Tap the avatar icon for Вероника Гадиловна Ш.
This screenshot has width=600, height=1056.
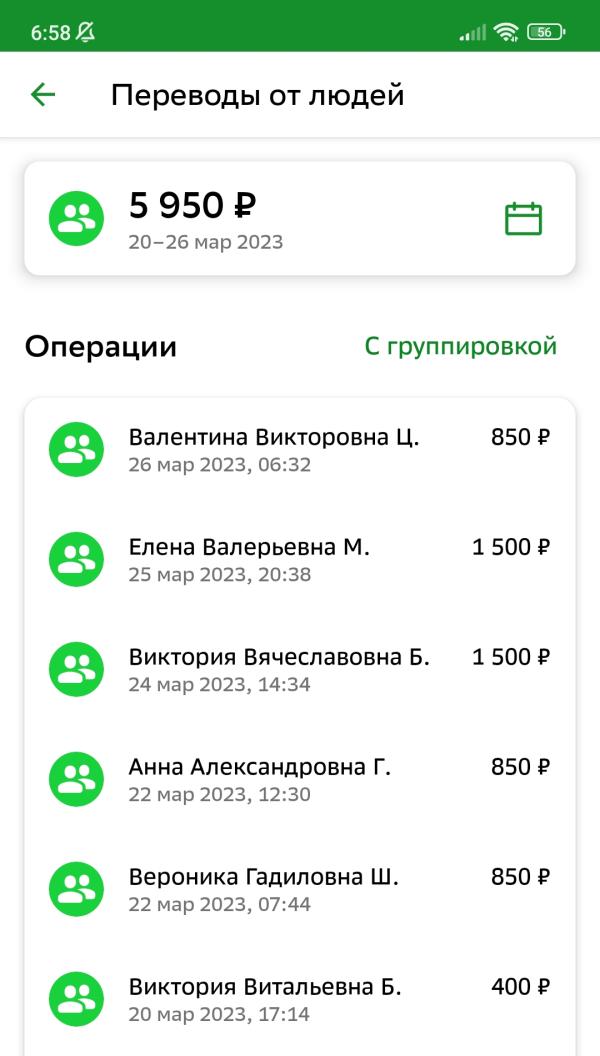click(76, 889)
